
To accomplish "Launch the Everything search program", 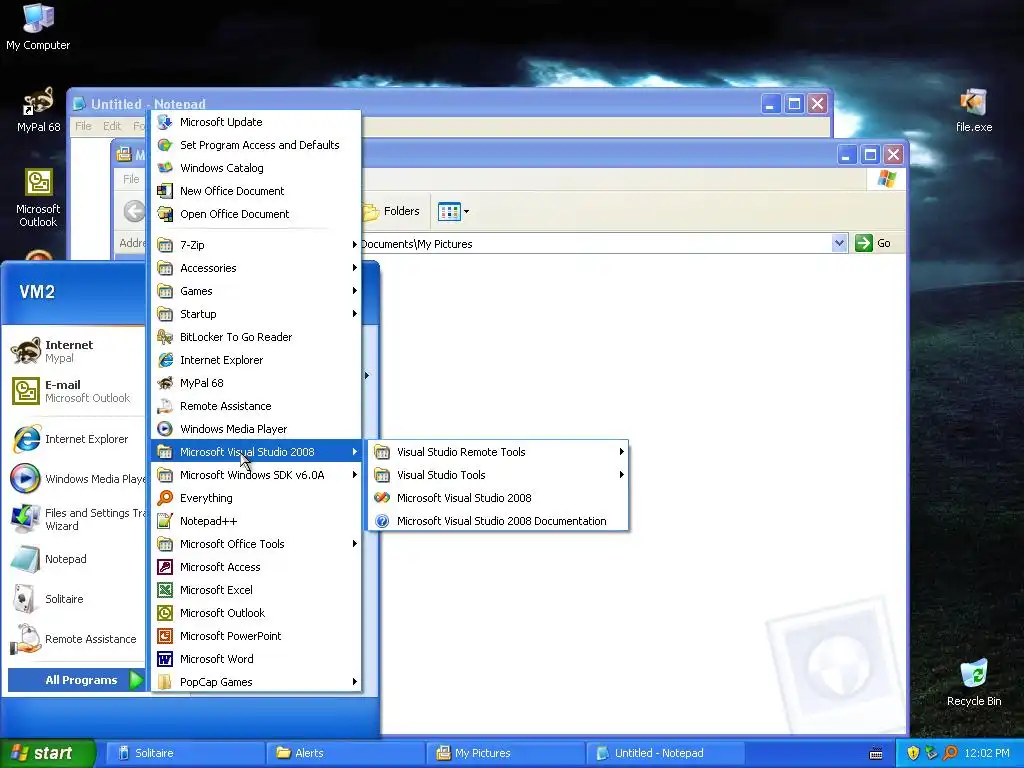I will (256, 498).
